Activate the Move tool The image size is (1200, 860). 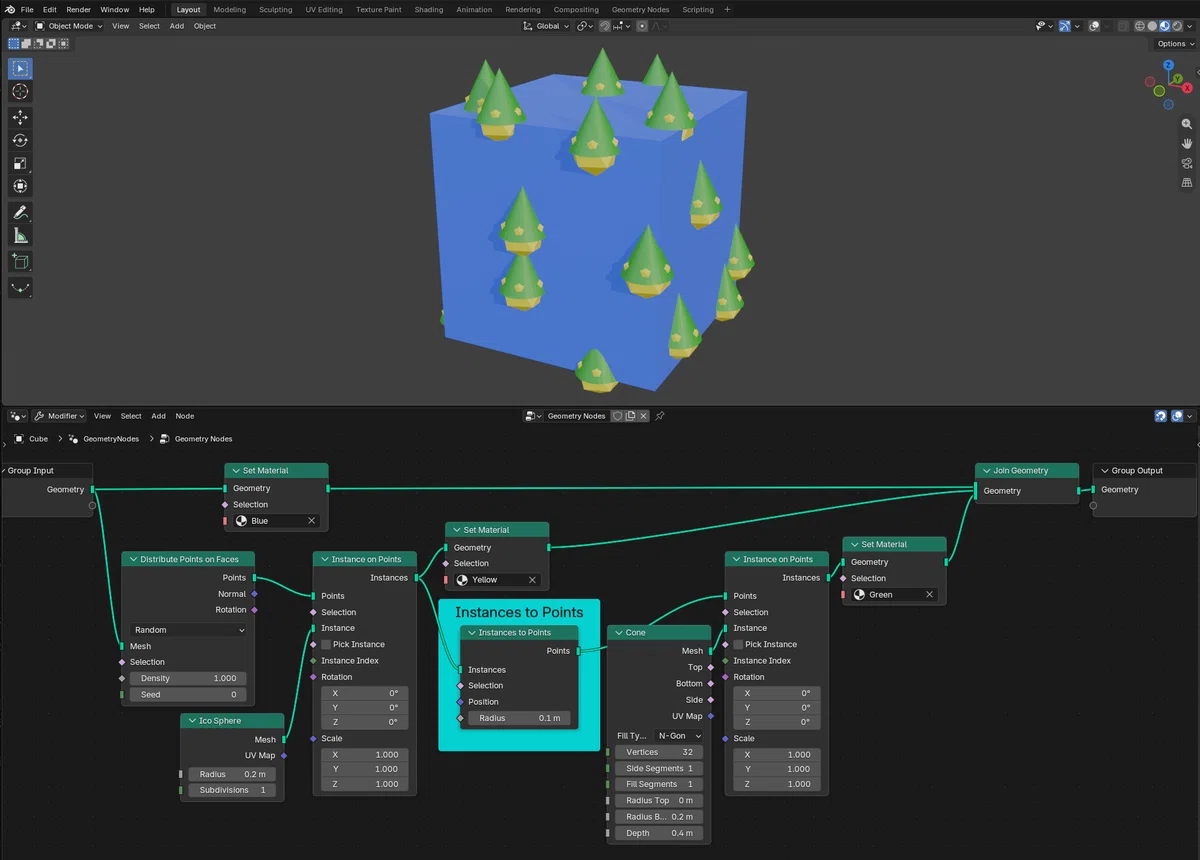tap(20, 117)
